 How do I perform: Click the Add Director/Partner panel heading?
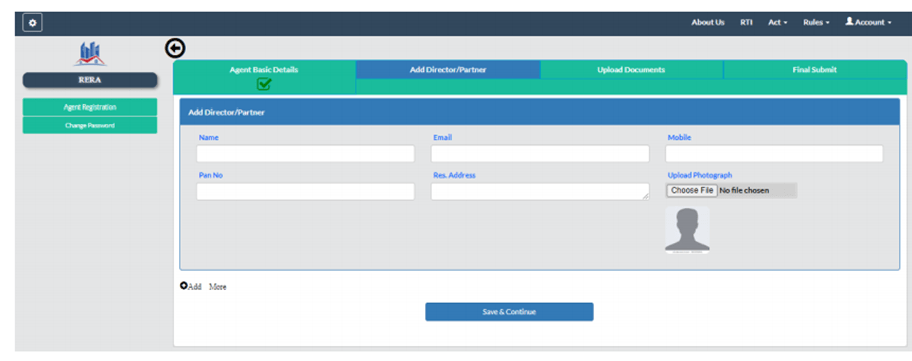coord(226,112)
